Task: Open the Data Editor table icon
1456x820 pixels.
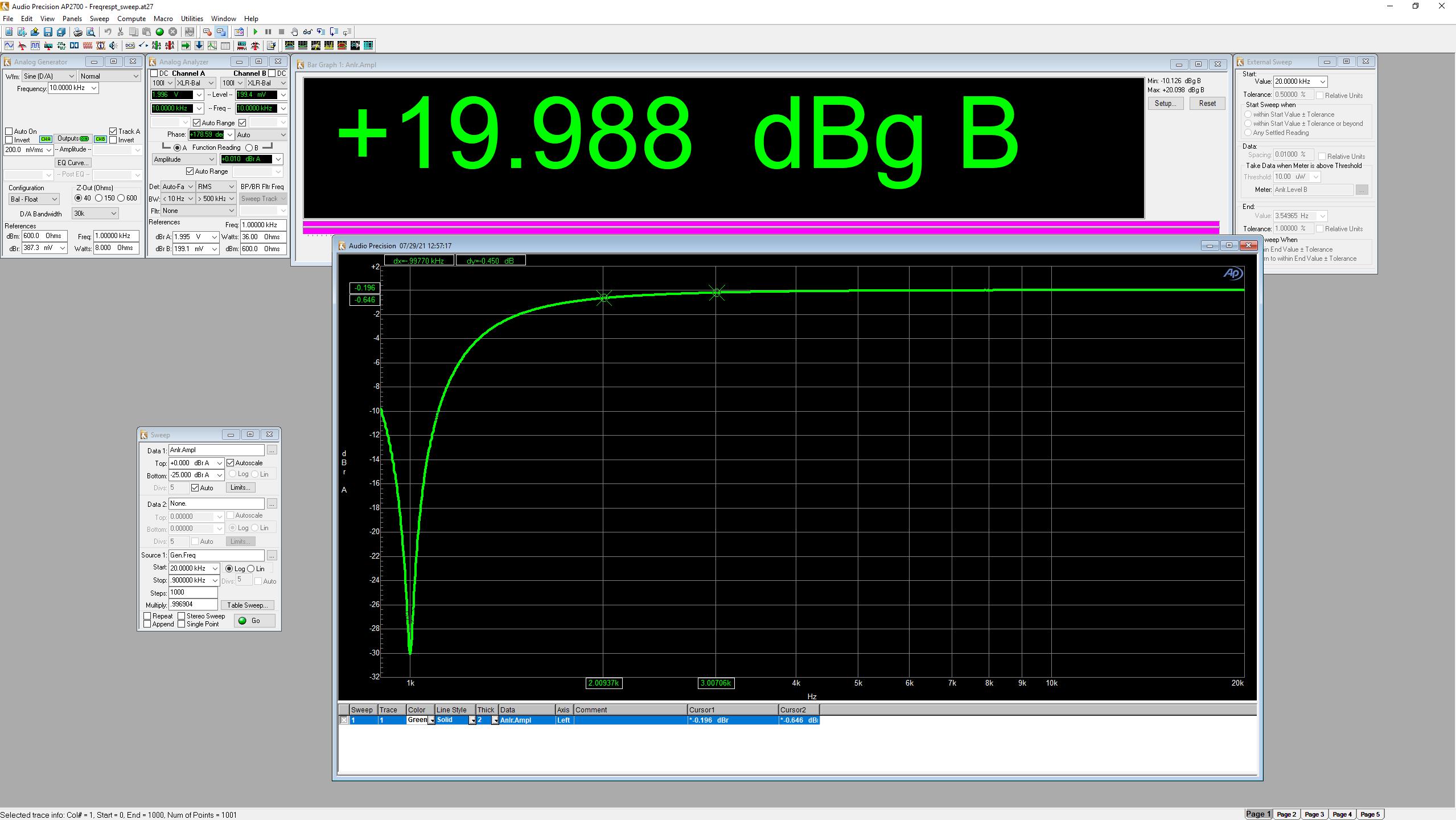Action: pos(225,46)
